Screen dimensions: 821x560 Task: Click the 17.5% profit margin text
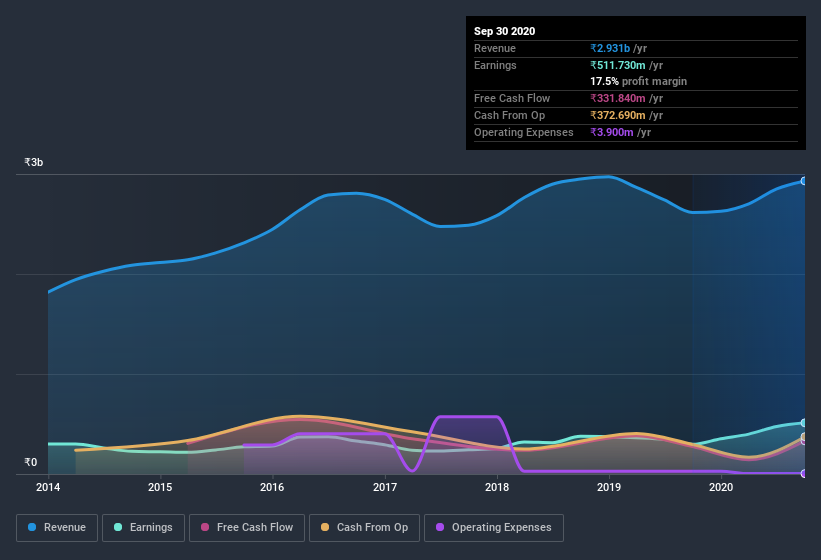638,81
